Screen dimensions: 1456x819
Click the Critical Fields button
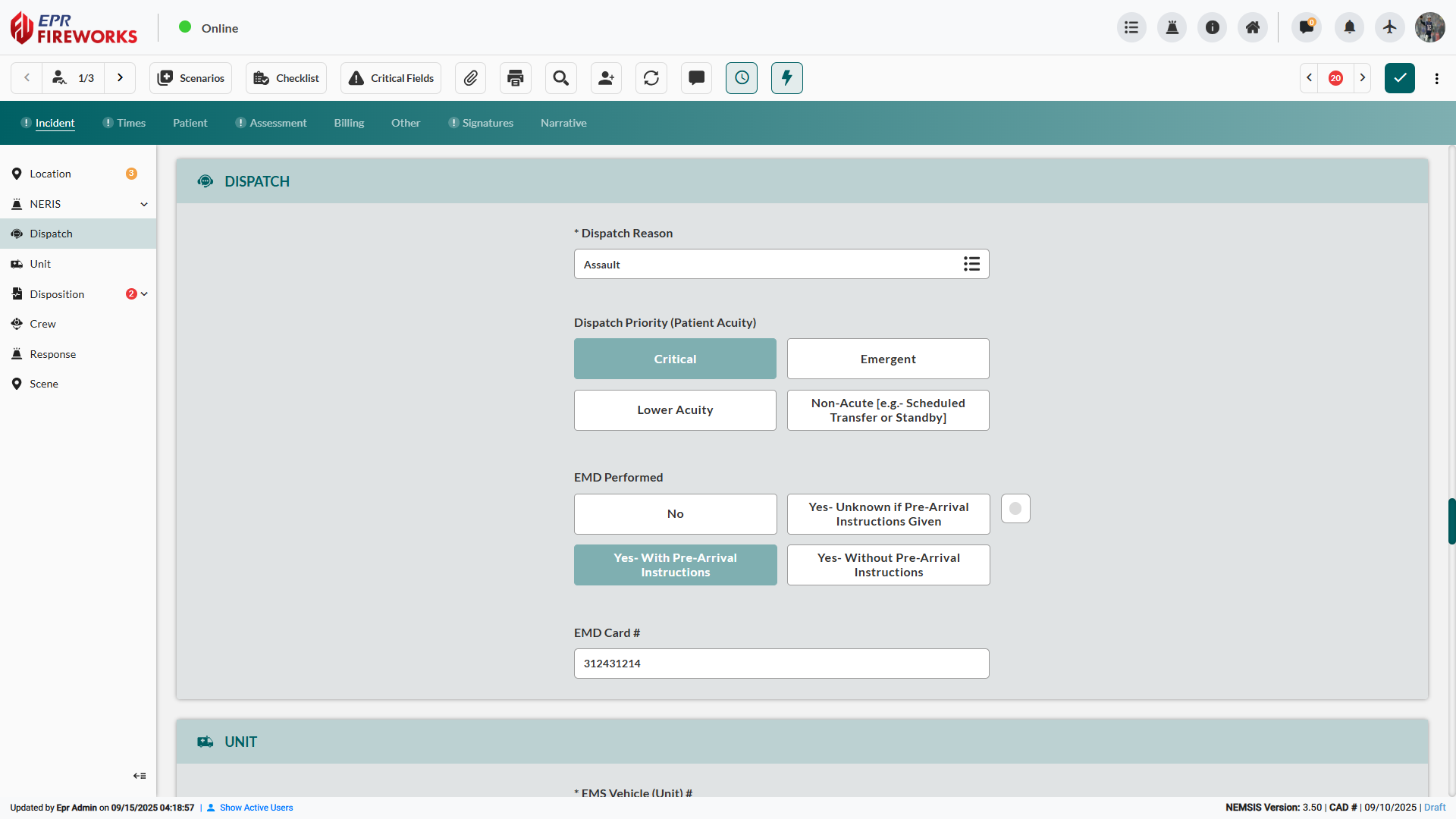tap(391, 78)
